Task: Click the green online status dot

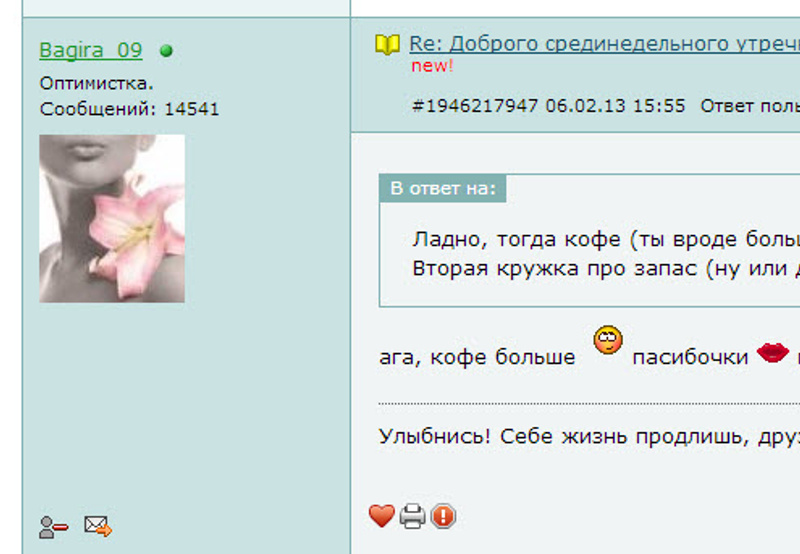Action: (166, 51)
